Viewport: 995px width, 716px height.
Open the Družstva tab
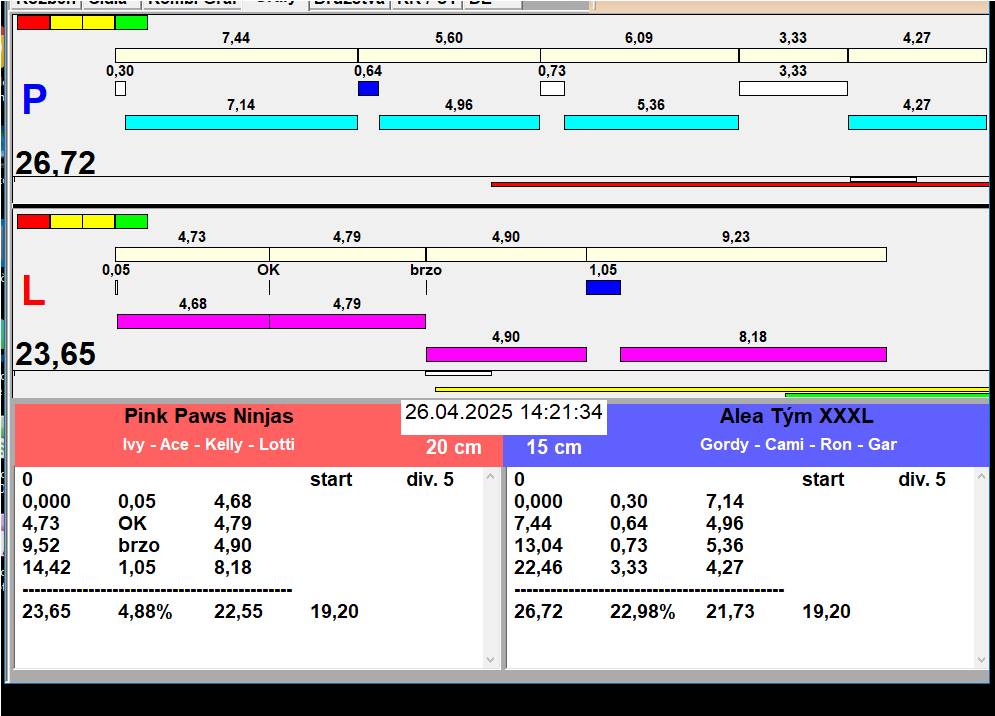click(347, 3)
